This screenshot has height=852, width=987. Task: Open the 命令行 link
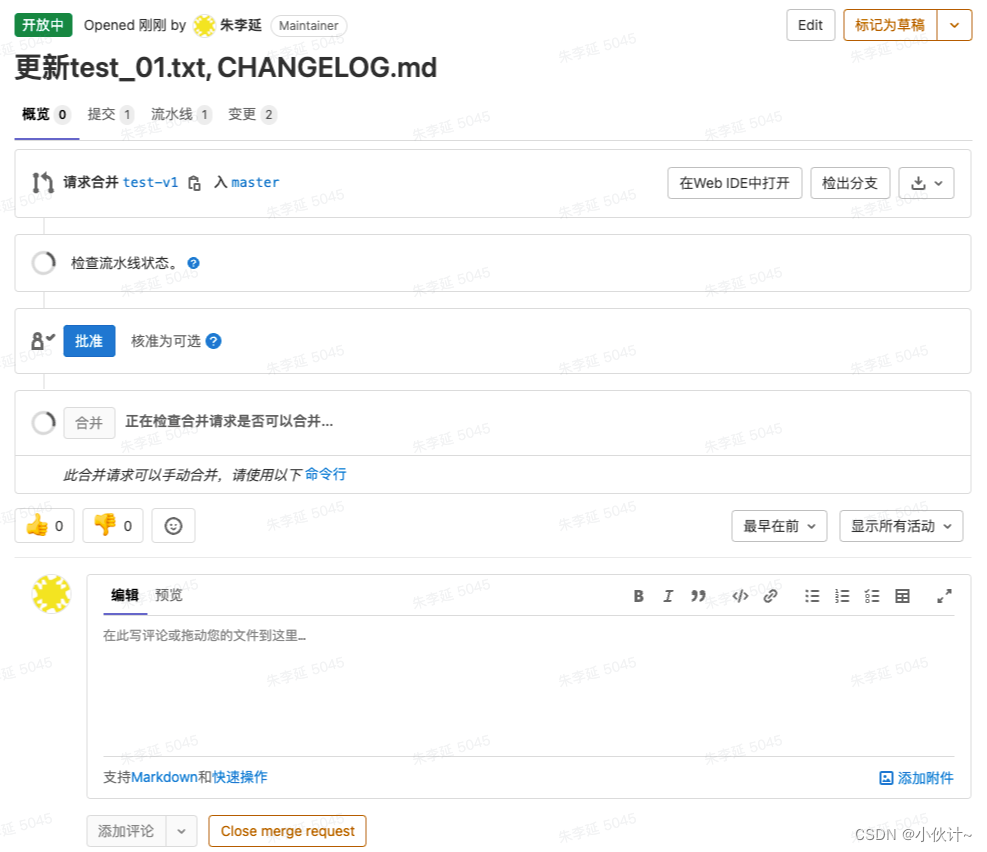(325, 473)
